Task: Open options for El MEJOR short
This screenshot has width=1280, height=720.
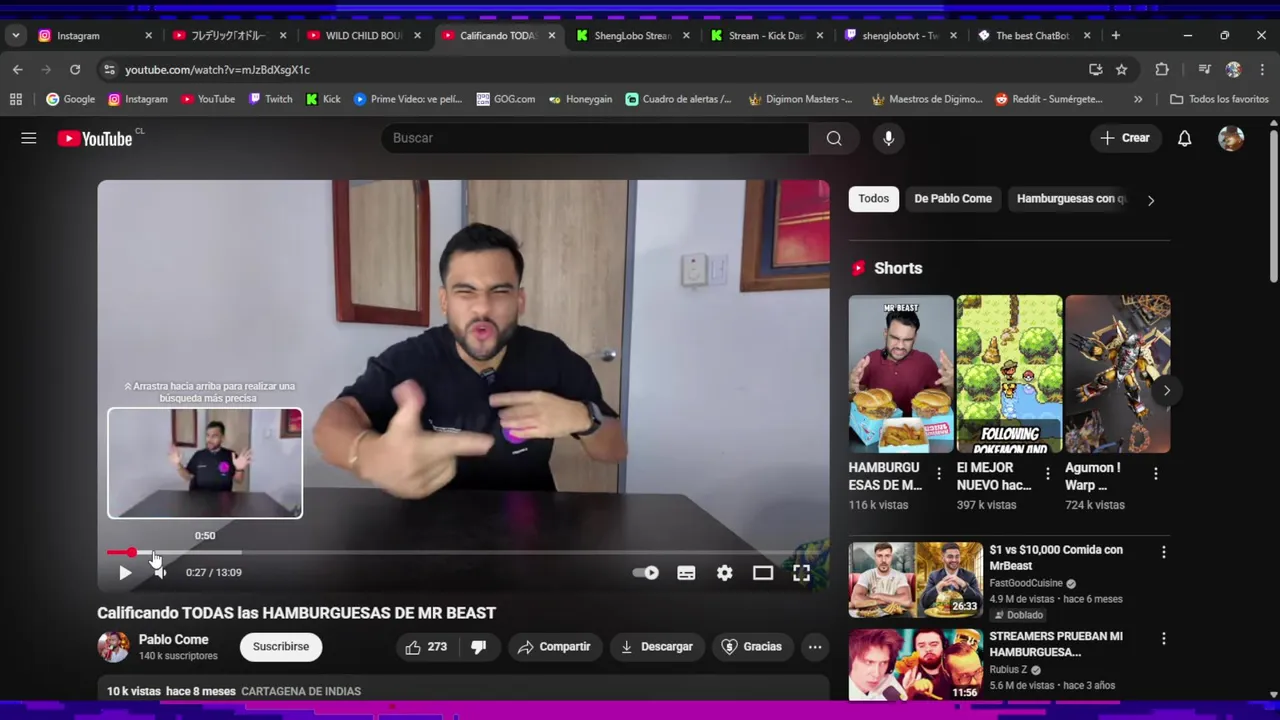Action: click(1047, 474)
